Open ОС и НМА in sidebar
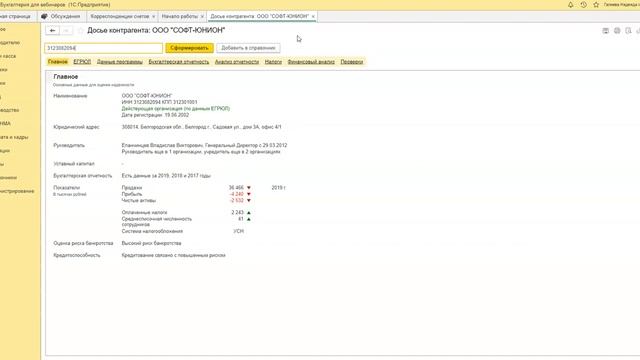Screen dimensions: 640x360 (5, 123)
